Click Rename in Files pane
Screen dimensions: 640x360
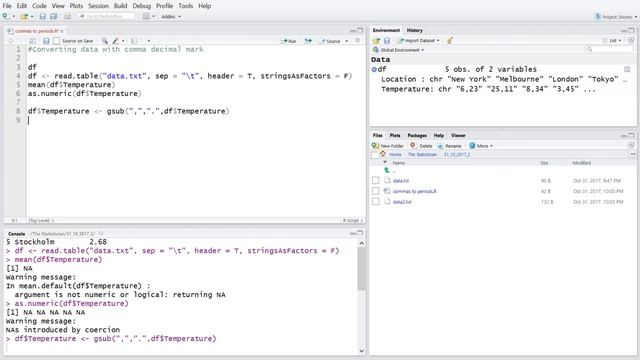(x=449, y=146)
